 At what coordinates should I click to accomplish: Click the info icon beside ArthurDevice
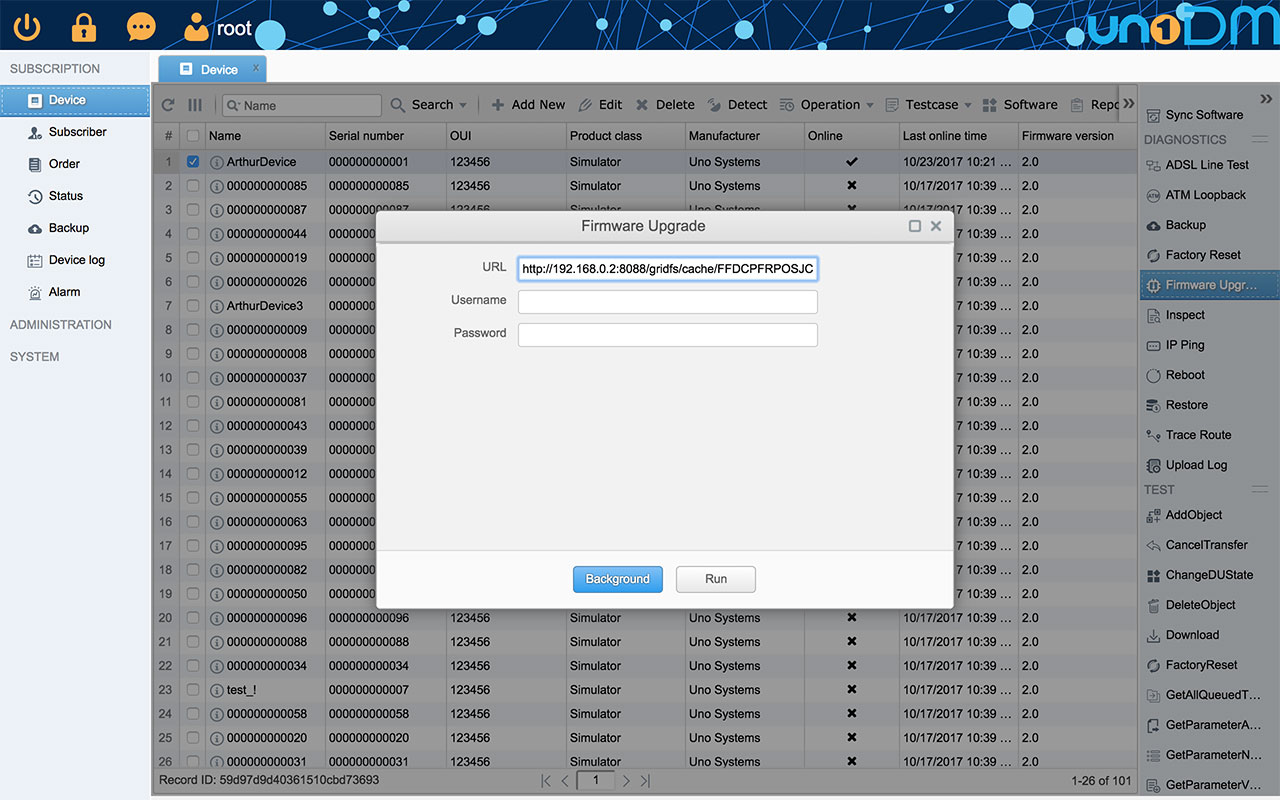216,162
